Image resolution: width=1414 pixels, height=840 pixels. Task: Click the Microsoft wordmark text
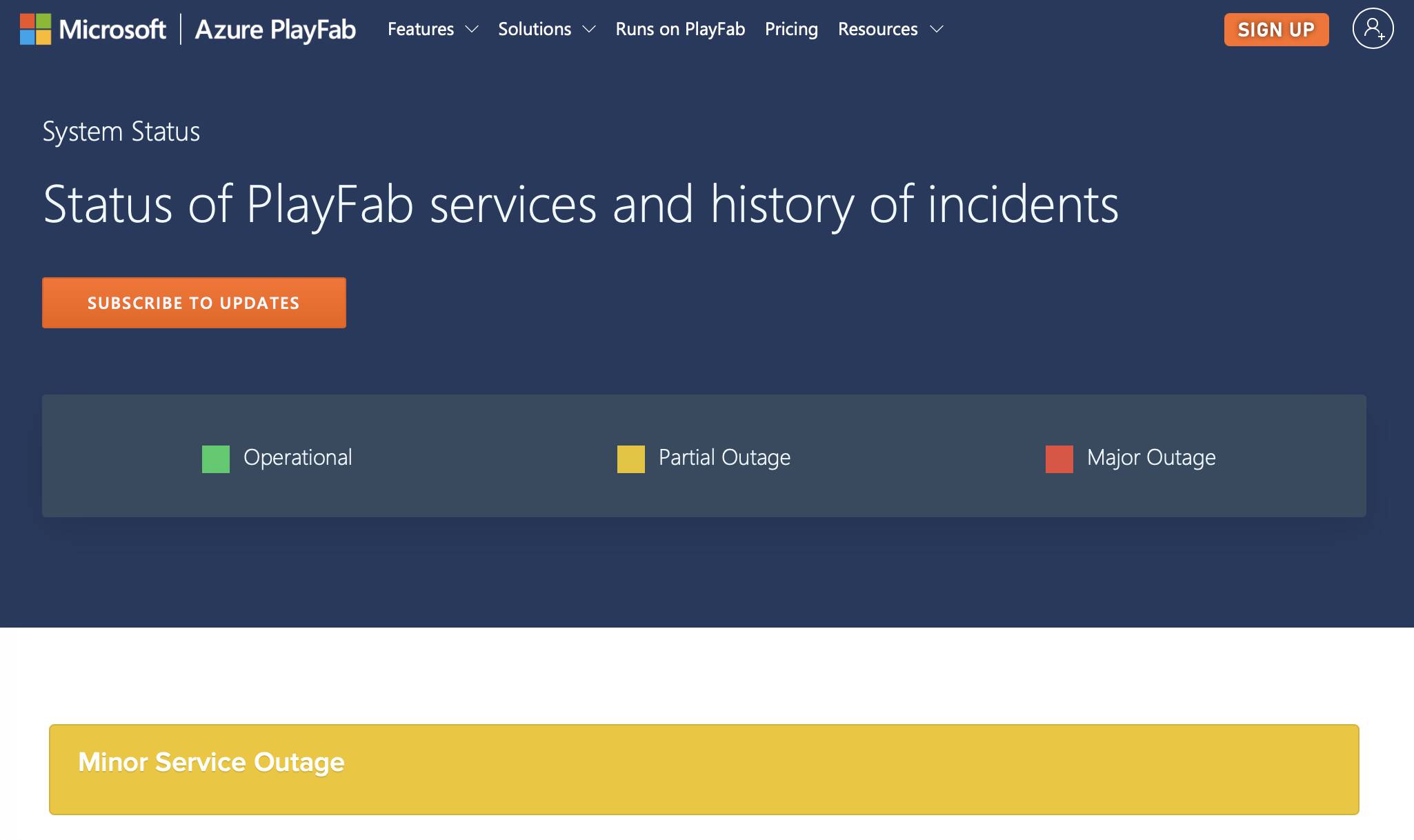point(112,29)
